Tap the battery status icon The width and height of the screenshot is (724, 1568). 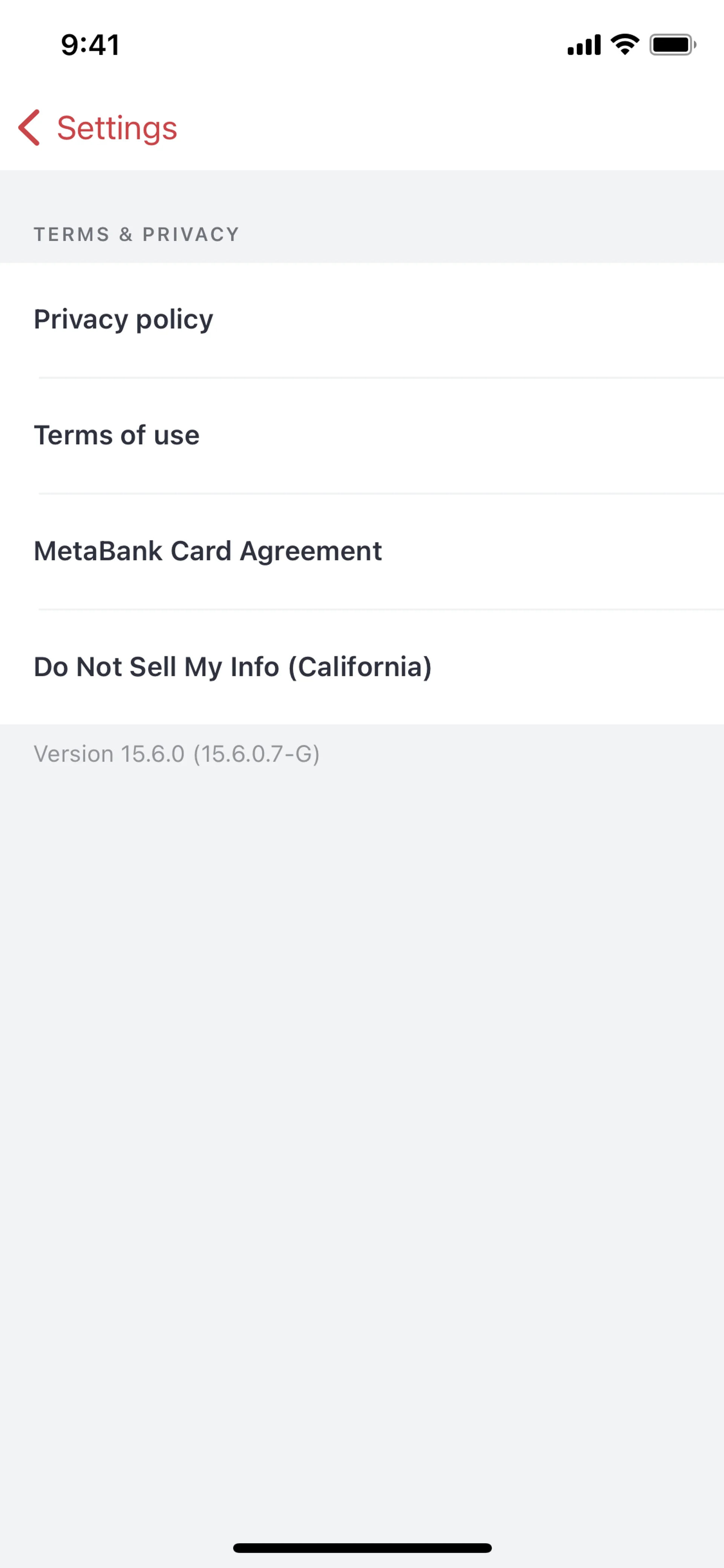coord(672,45)
